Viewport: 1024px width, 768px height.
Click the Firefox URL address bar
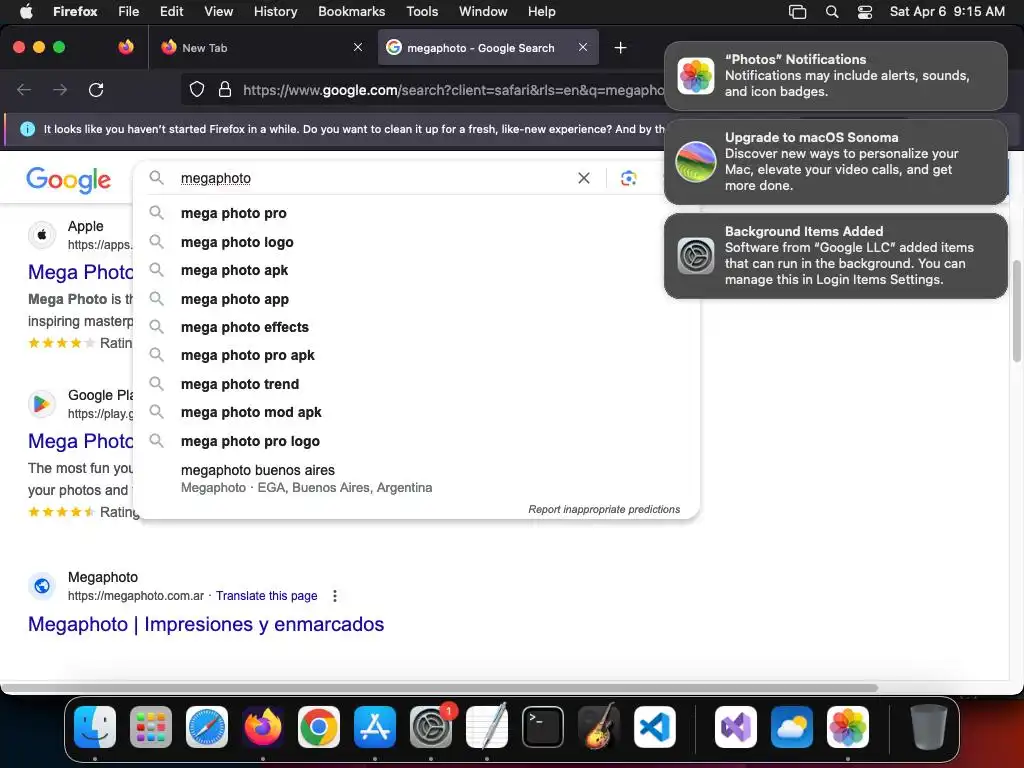click(451, 89)
